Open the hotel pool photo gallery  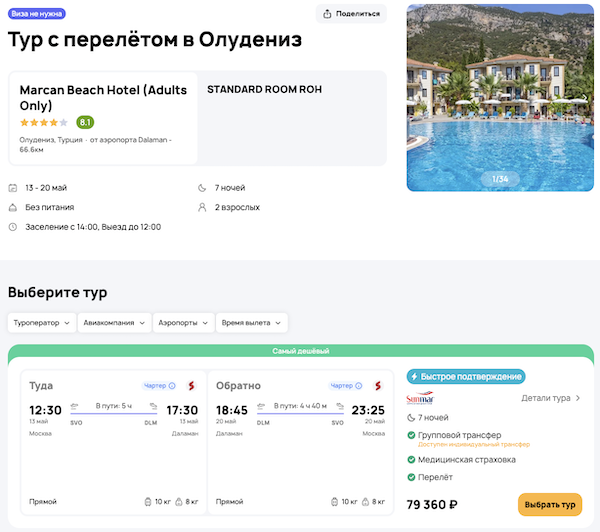pyautogui.click(x=500, y=98)
